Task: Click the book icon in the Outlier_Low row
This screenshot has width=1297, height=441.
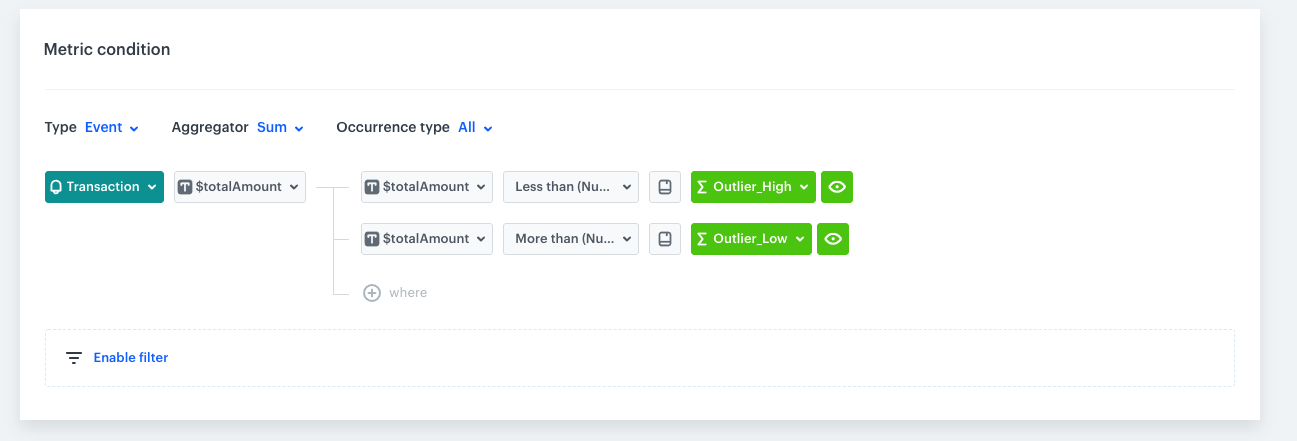Action: [x=665, y=239]
